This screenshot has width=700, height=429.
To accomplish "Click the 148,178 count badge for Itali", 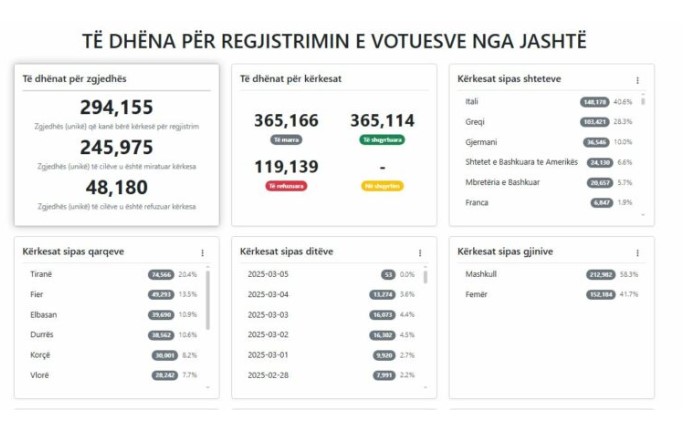I will click(594, 102).
